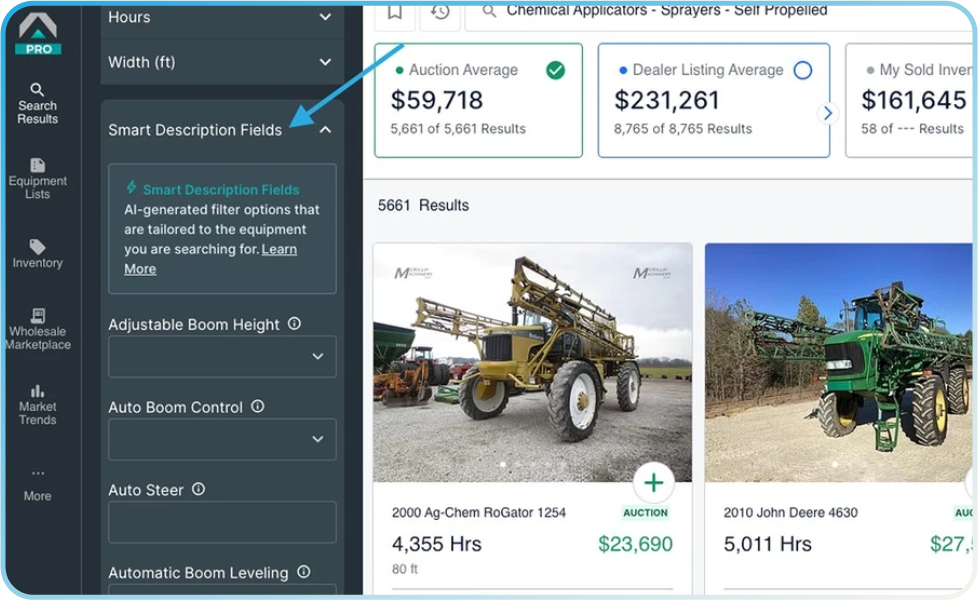978x600 pixels.
Task: Click the $231,261 dealer average value
Action: pyautogui.click(x=667, y=100)
